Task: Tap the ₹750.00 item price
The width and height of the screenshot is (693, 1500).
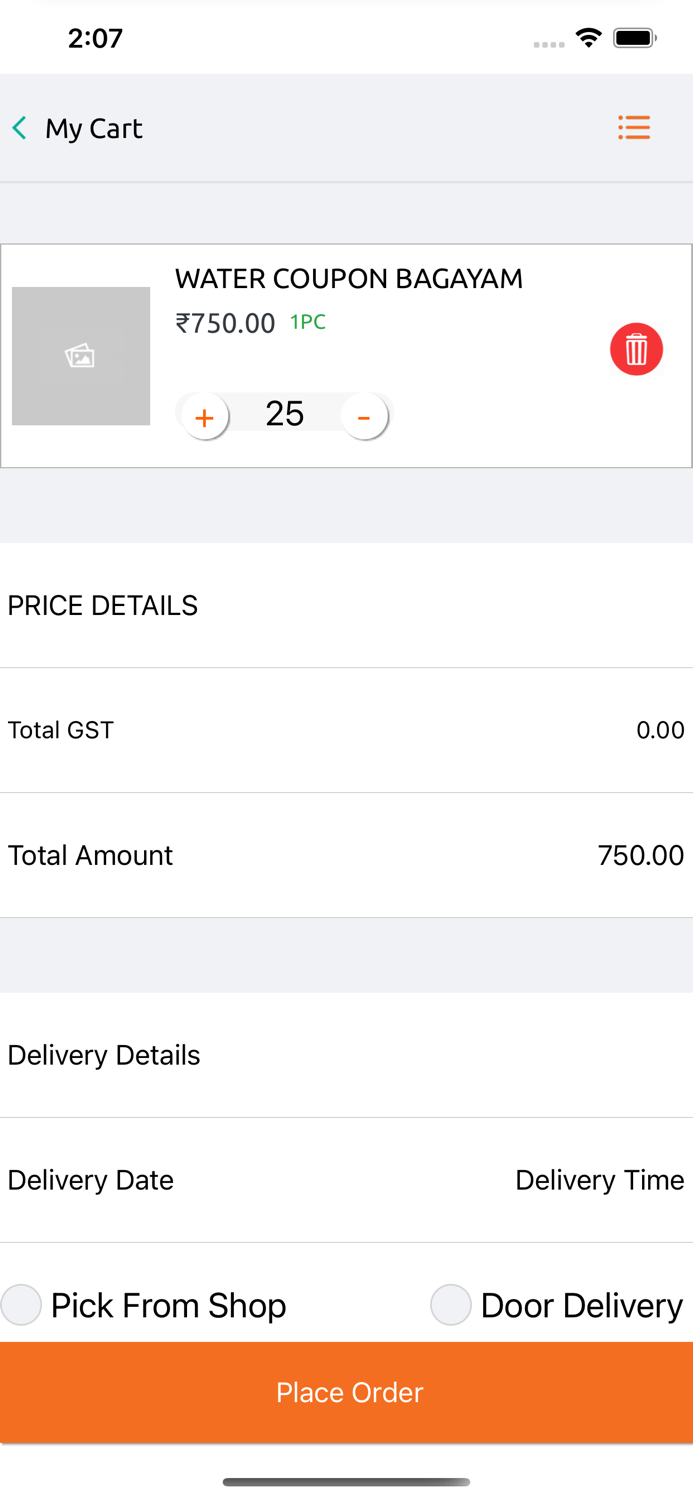Action: tap(225, 323)
